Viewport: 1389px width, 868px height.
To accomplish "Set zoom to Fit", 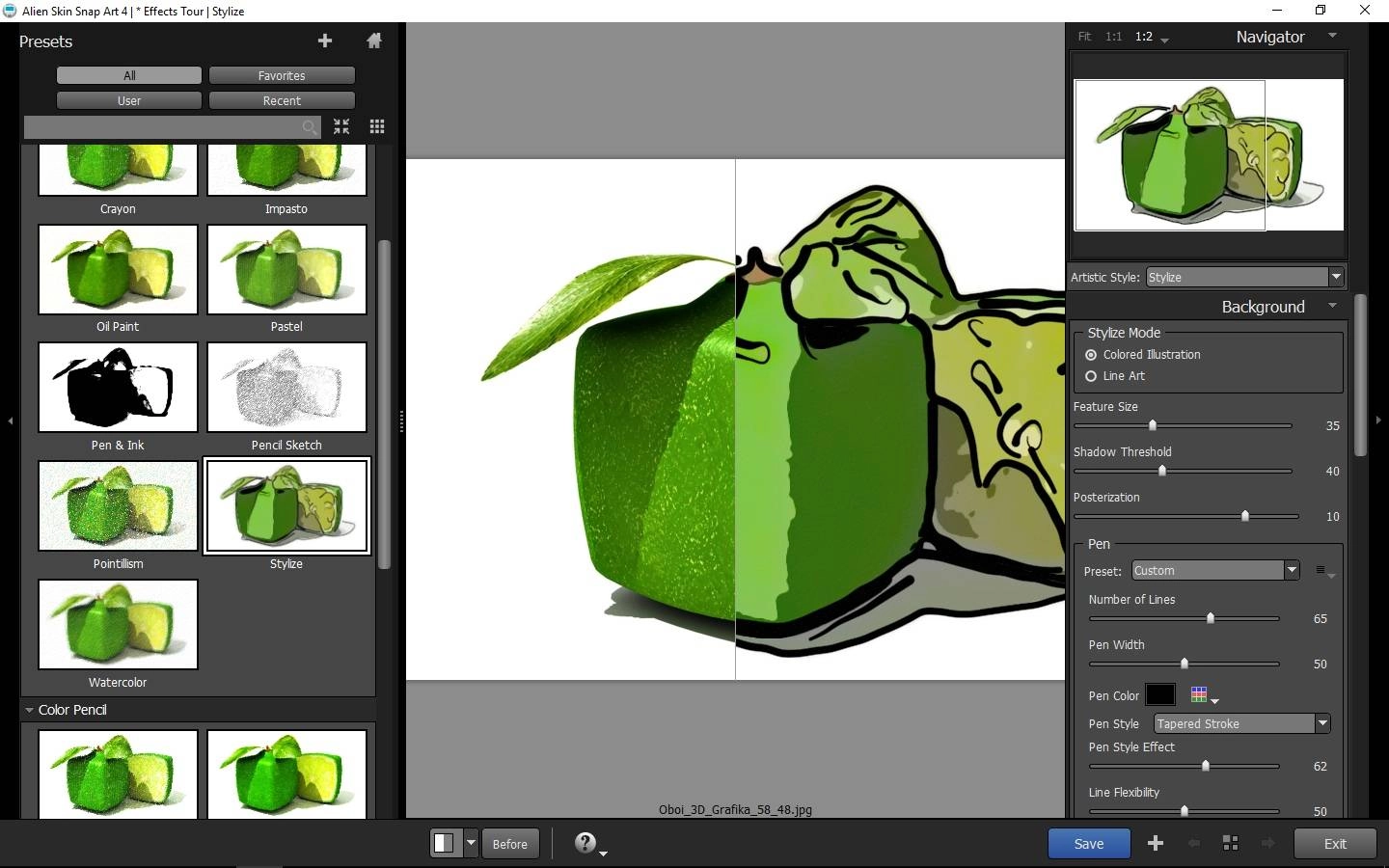I will pyautogui.click(x=1084, y=37).
